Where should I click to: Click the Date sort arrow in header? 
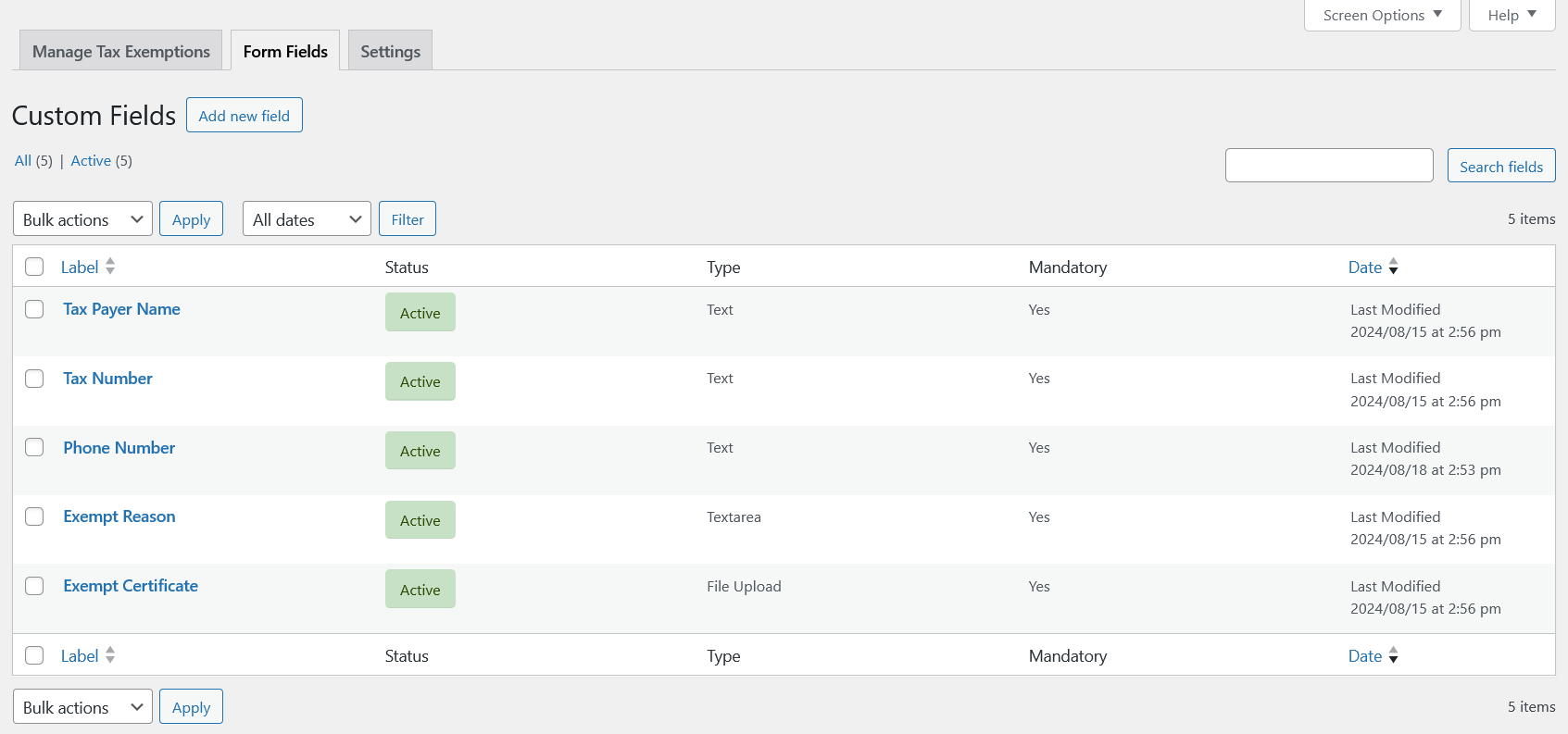pos(1393,267)
